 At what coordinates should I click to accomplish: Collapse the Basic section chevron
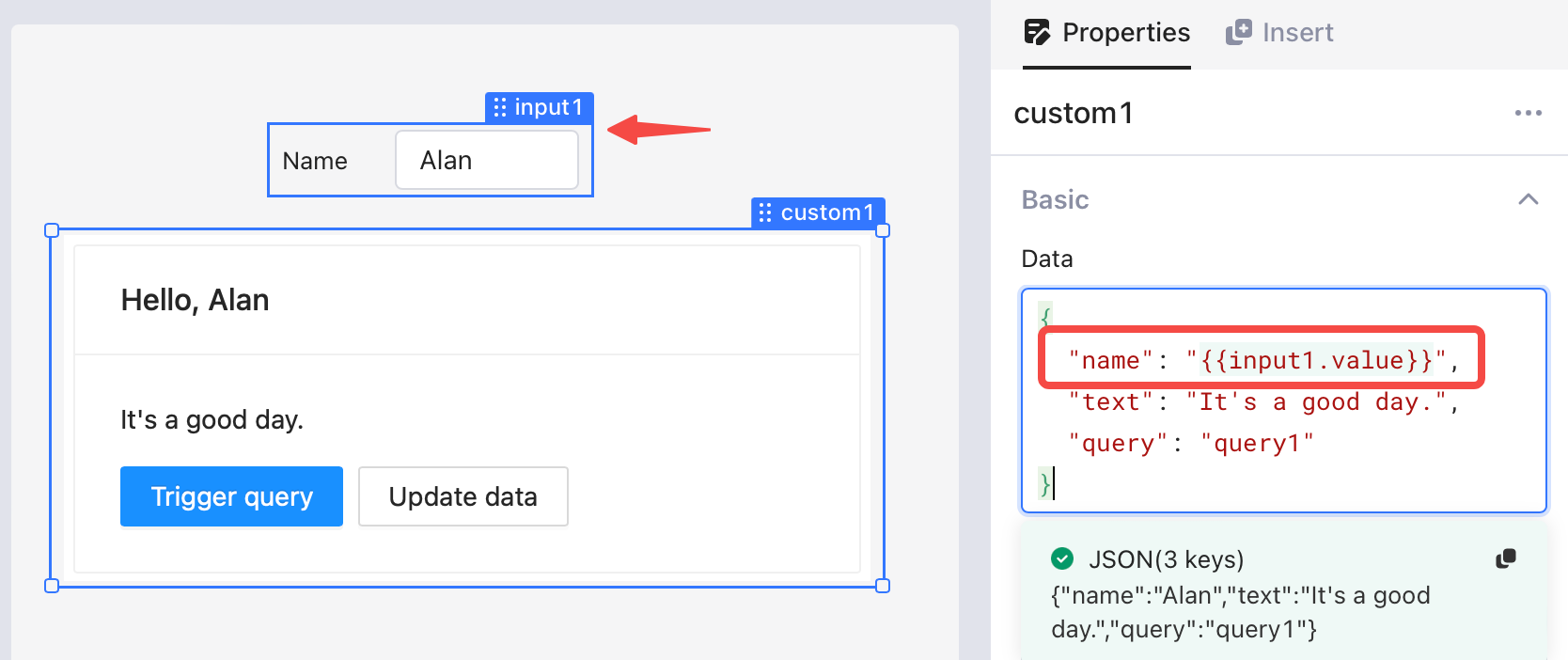pyautogui.click(x=1529, y=199)
